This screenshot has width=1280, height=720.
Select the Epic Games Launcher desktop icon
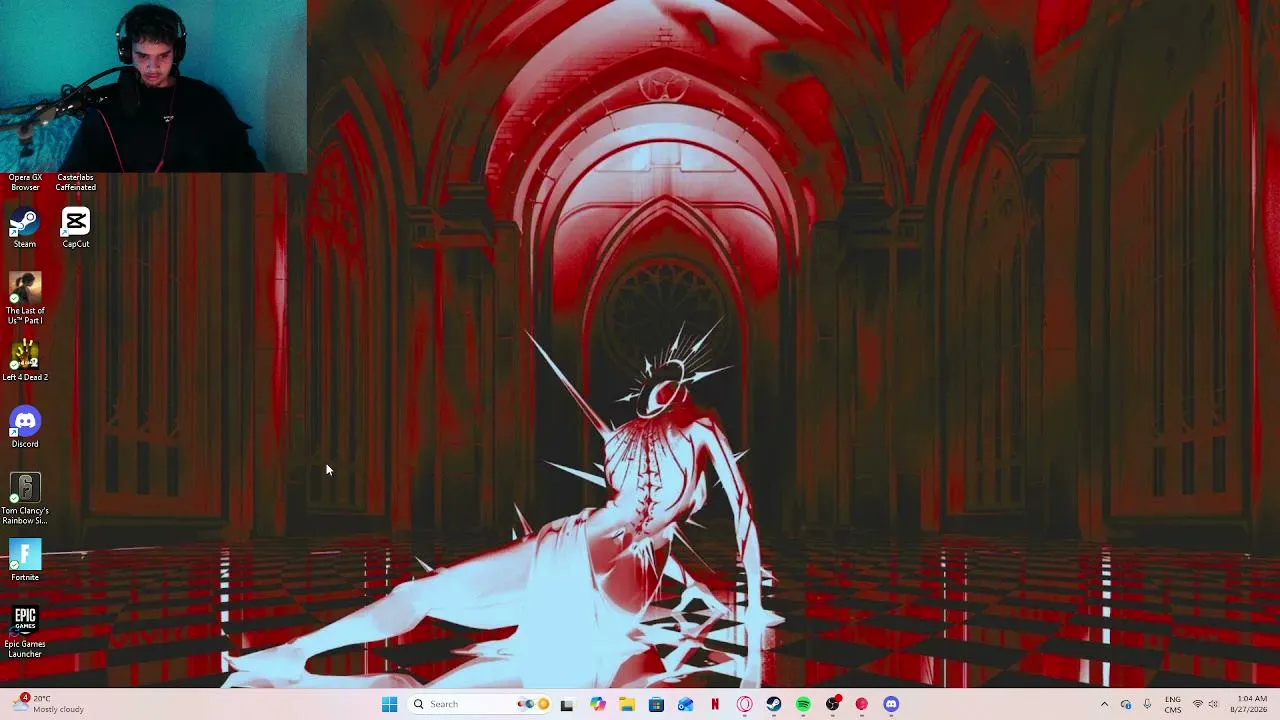(x=25, y=632)
